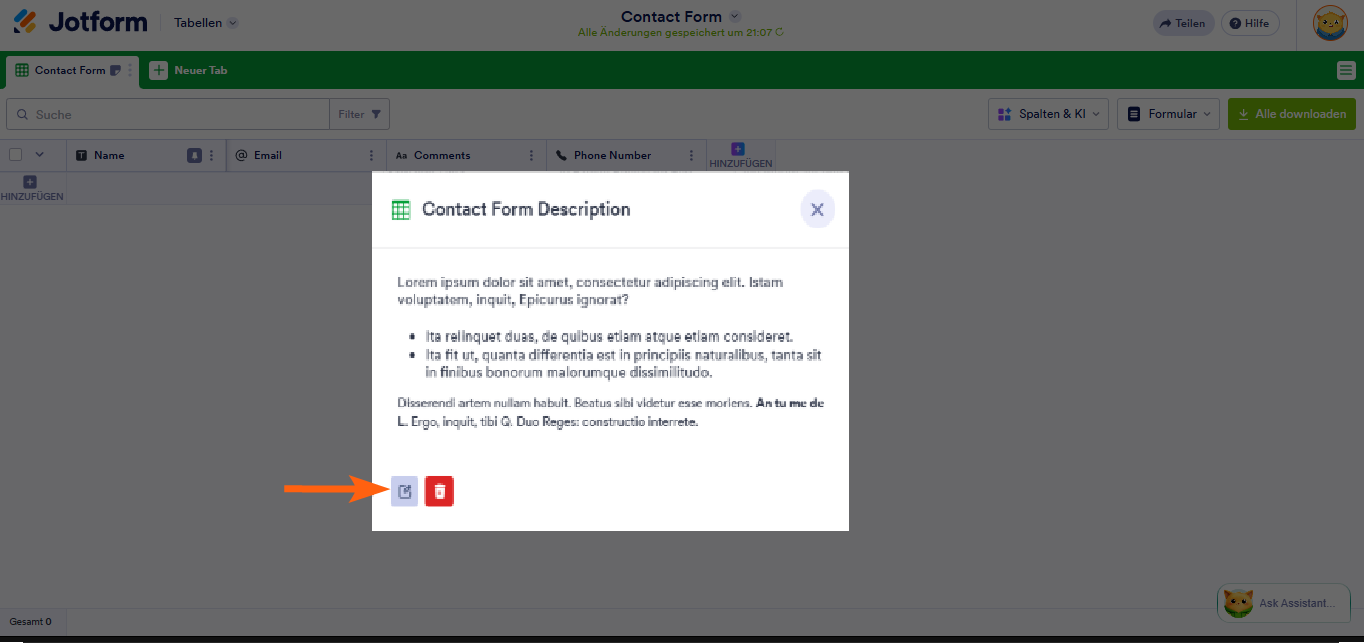The image size is (1364, 643).
Task: Click the note icon on Contact Form tab
Action: pos(115,70)
